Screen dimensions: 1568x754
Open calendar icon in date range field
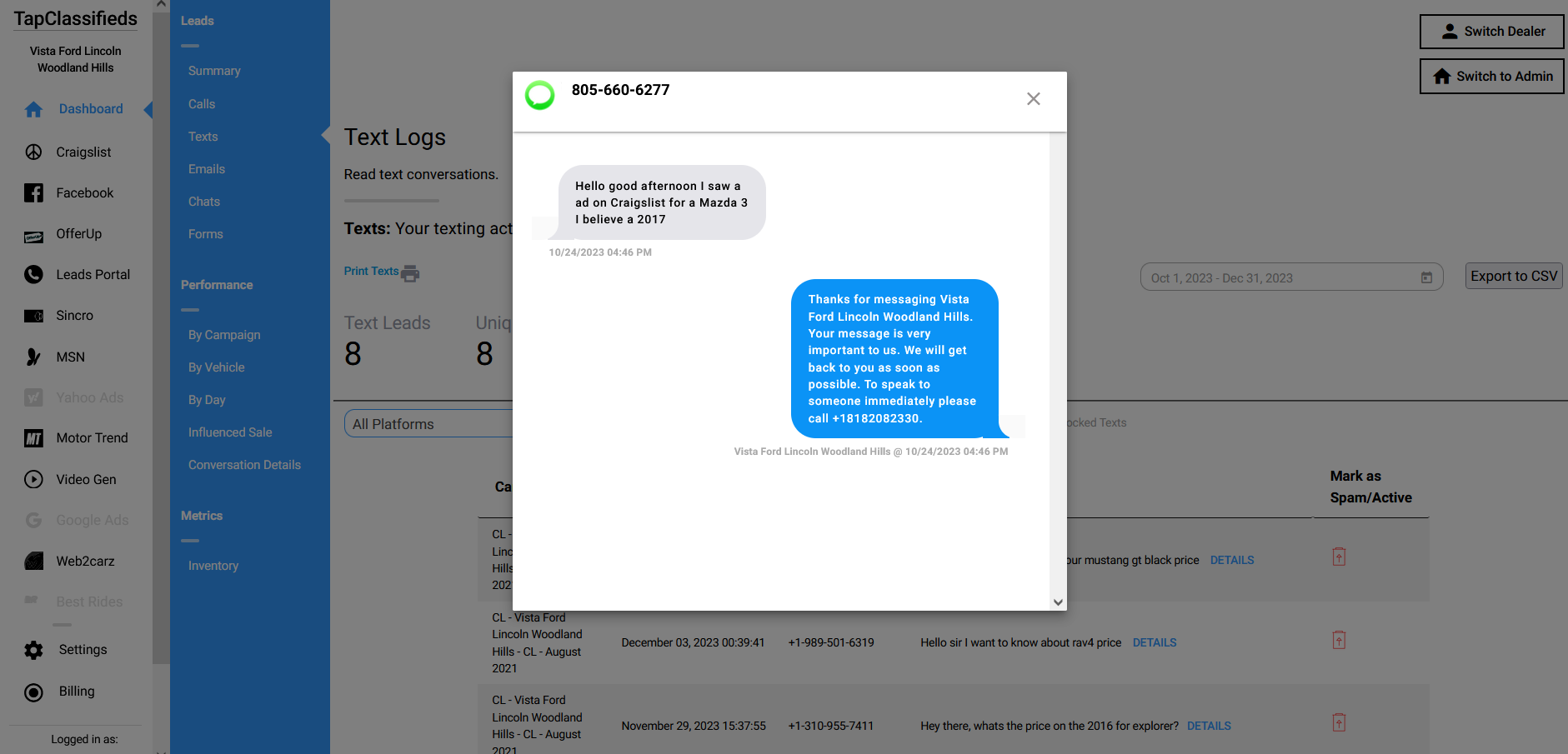point(1426,278)
